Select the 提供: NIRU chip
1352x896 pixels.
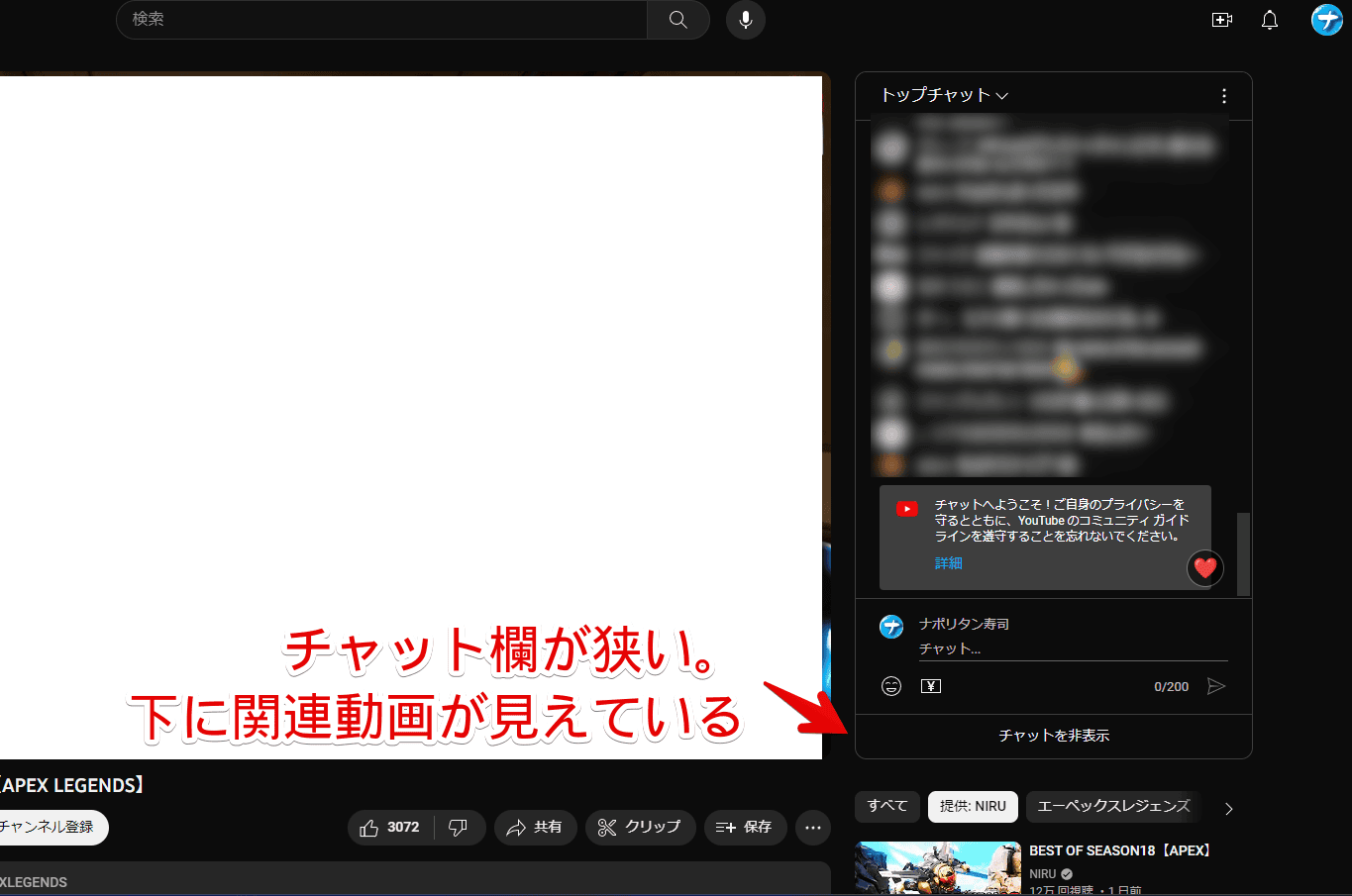973,806
